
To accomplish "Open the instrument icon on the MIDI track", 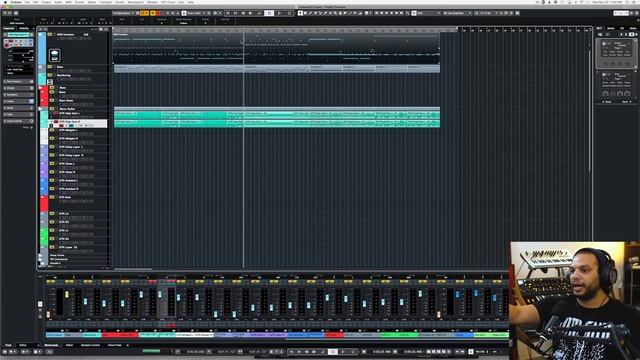I will 55,55.
